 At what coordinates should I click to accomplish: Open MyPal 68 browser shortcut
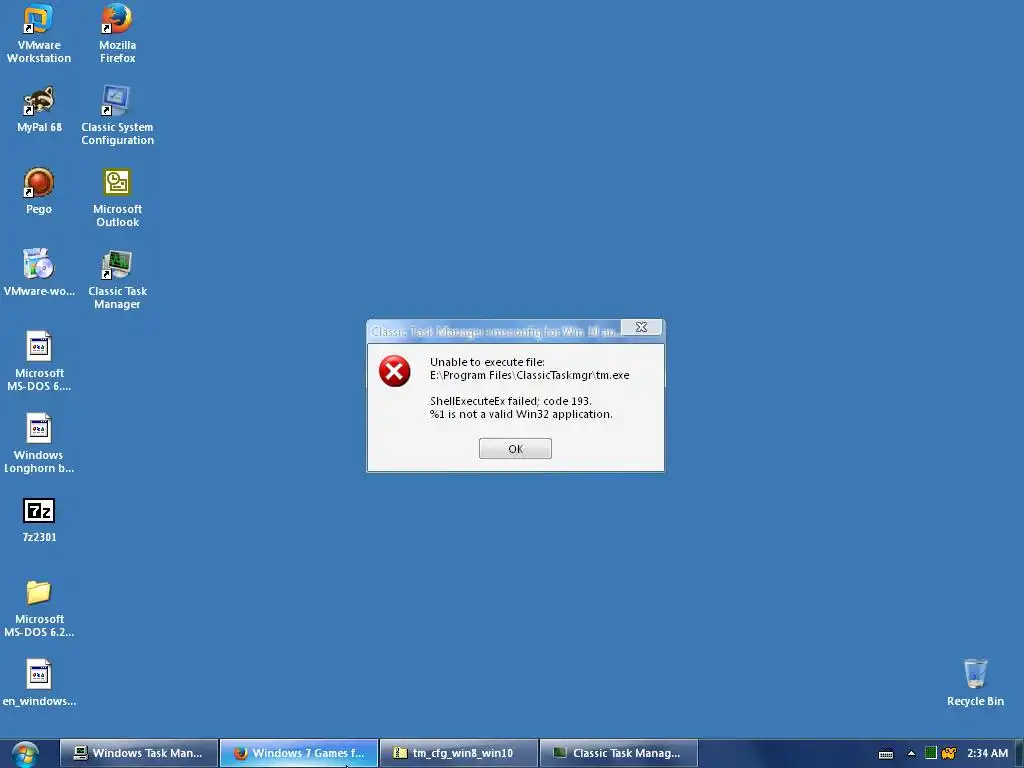[39, 110]
